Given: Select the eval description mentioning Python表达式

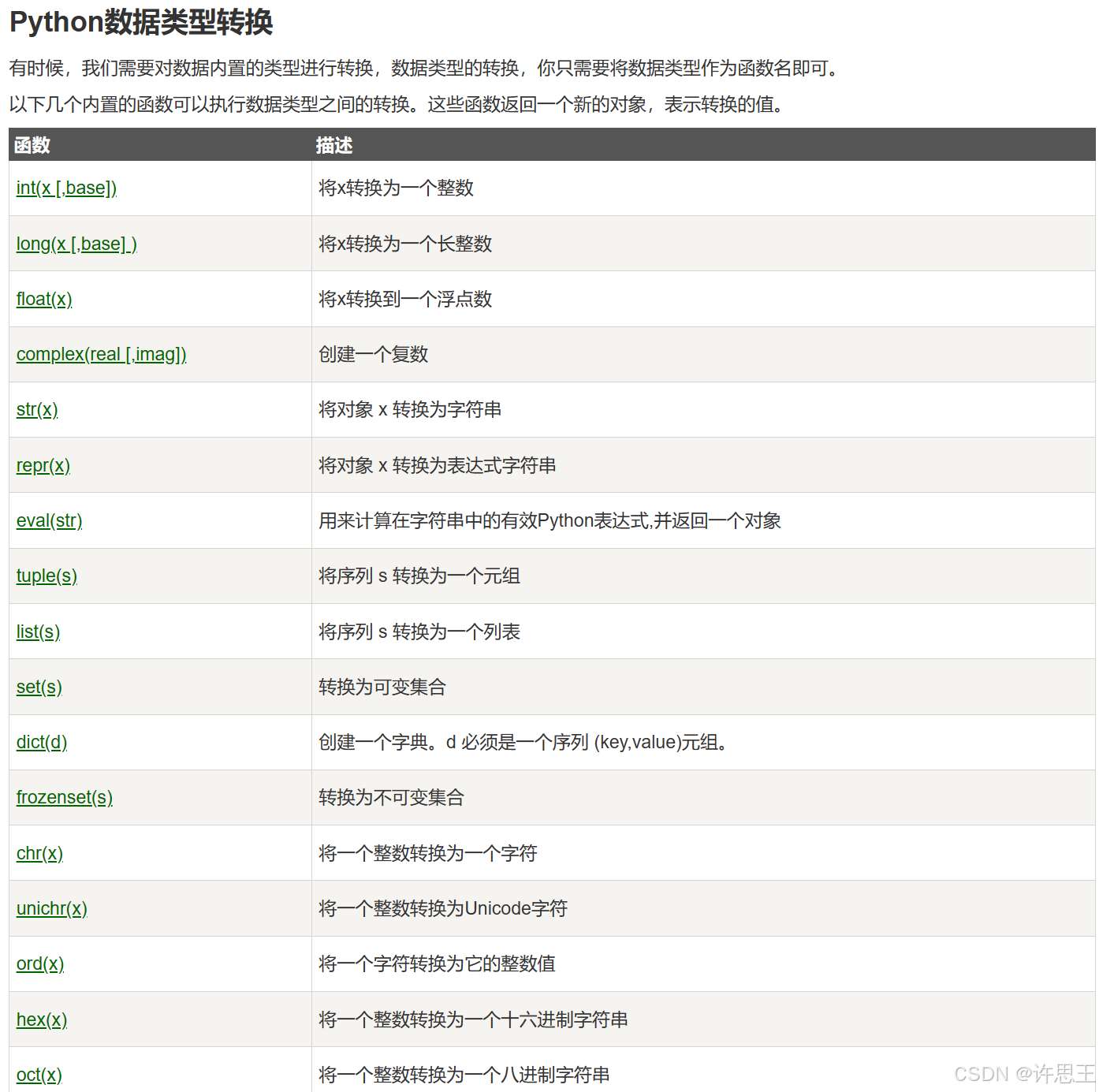Looking at the screenshot, I should point(549,520).
